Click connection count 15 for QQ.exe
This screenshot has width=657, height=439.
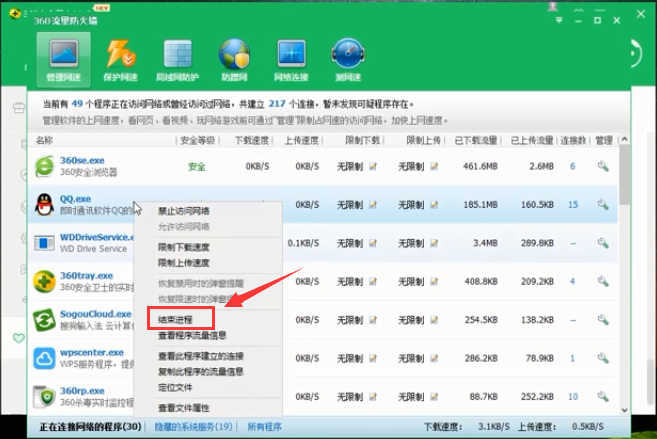click(x=573, y=205)
